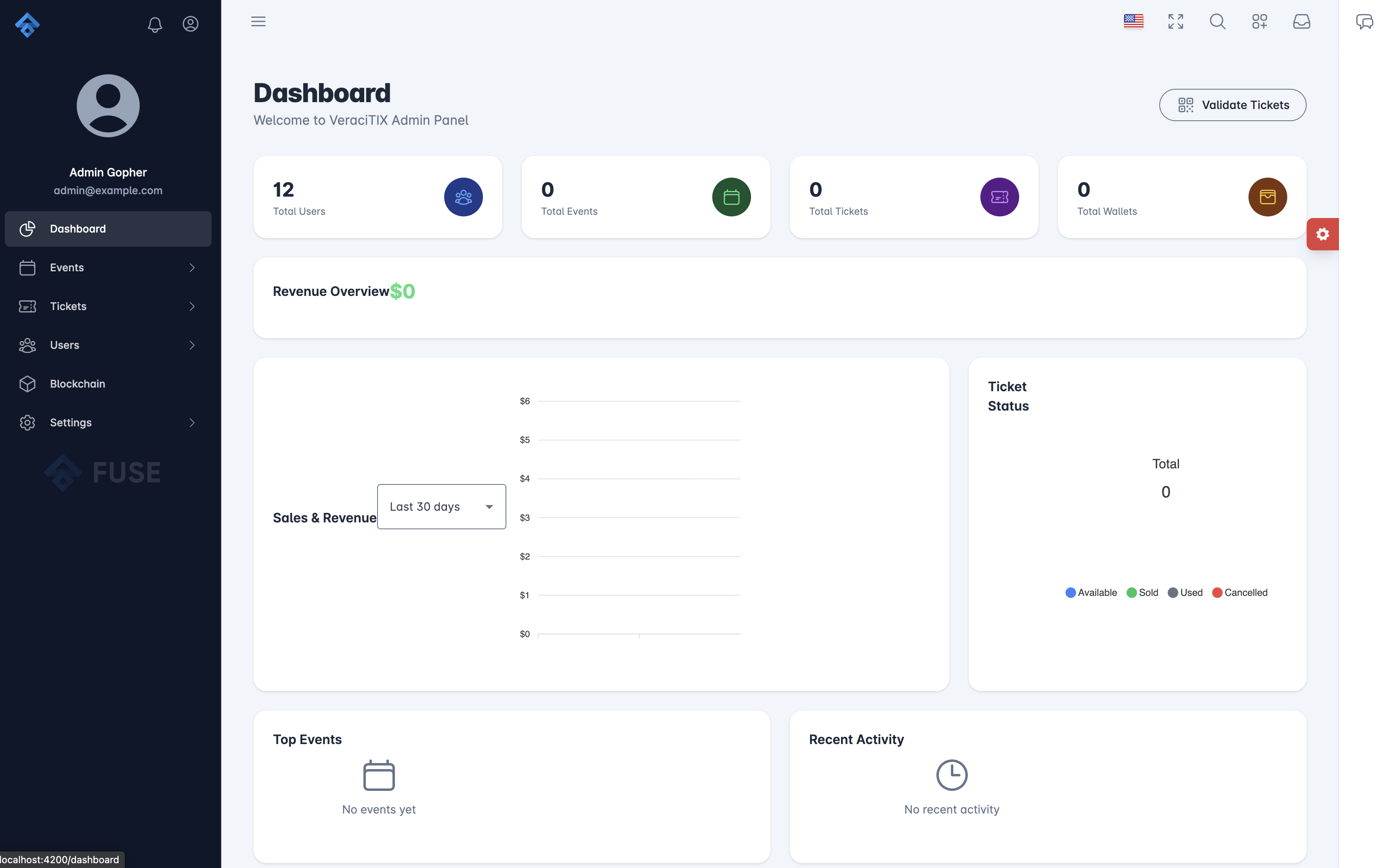Expand Tickets sidebar chevron
This screenshot has width=1389, height=868.
192,306
